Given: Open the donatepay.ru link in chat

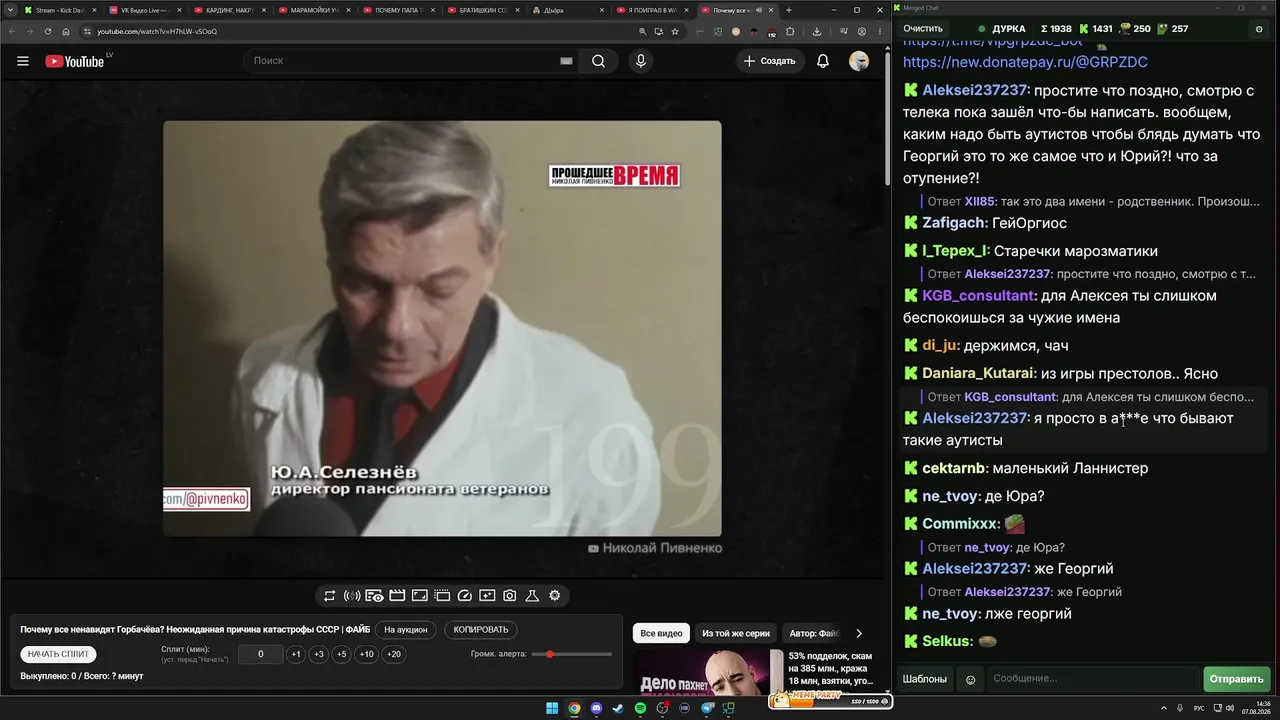Looking at the screenshot, I should (x=1025, y=62).
